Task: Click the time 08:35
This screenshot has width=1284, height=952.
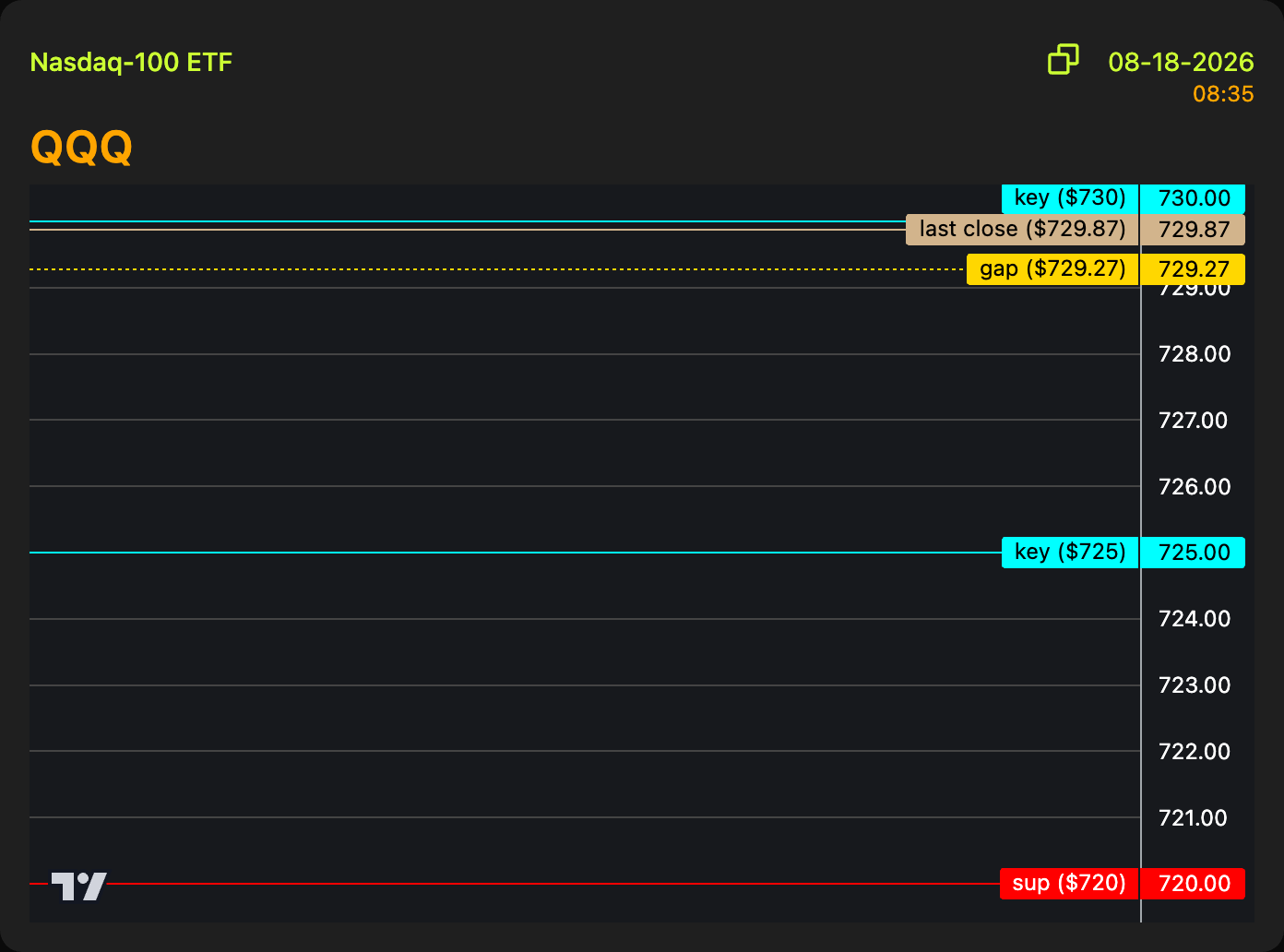Action: 1223,94
